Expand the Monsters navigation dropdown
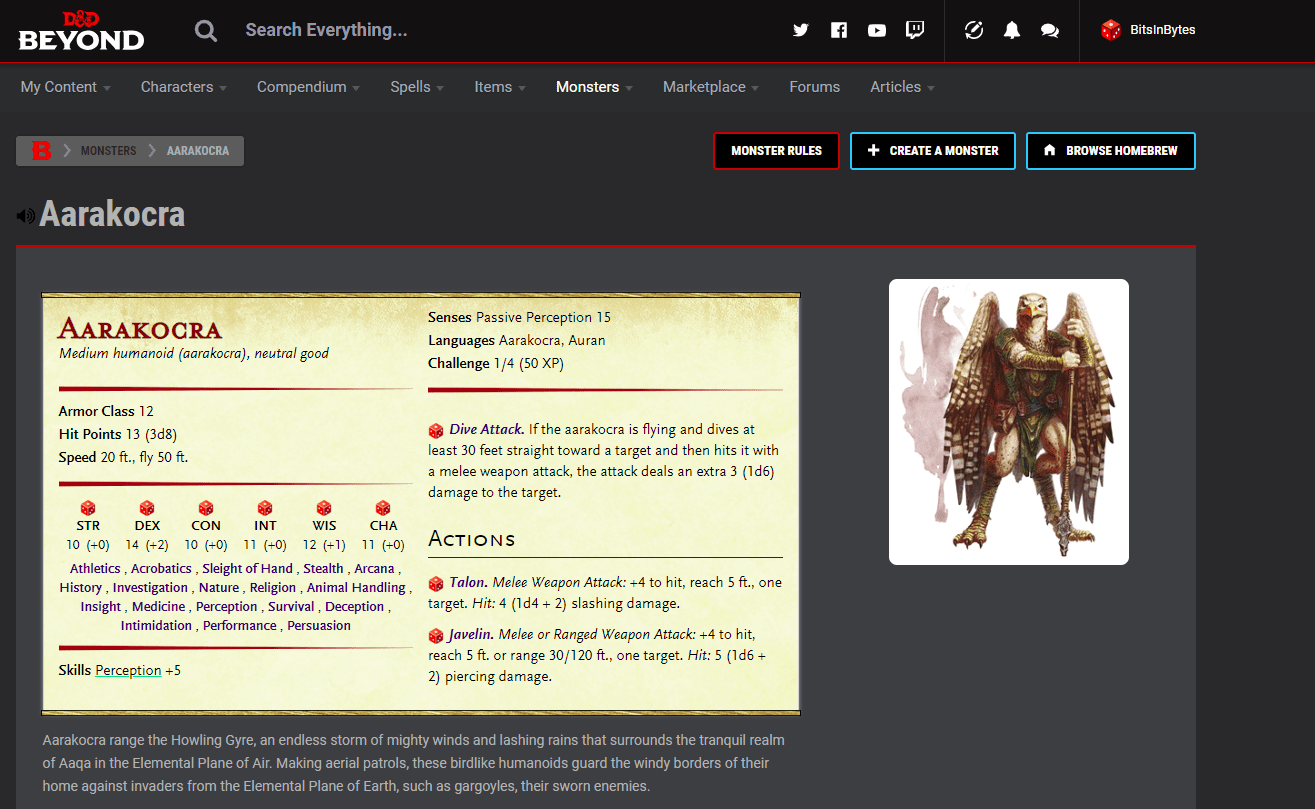The height and width of the screenshot is (809, 1315). pos(593,87)
